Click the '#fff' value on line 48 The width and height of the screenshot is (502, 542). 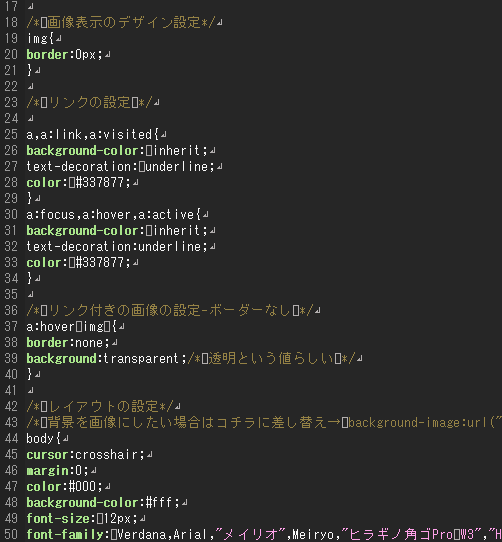click(x=159, y=503)
